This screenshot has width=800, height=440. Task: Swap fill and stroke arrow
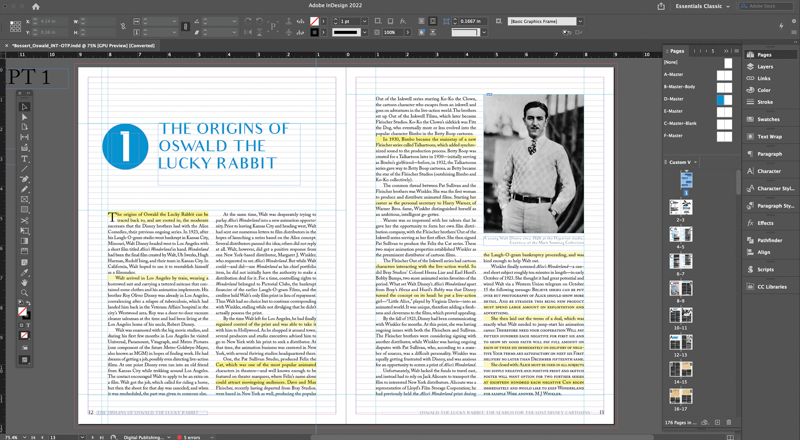pos(29,303)
